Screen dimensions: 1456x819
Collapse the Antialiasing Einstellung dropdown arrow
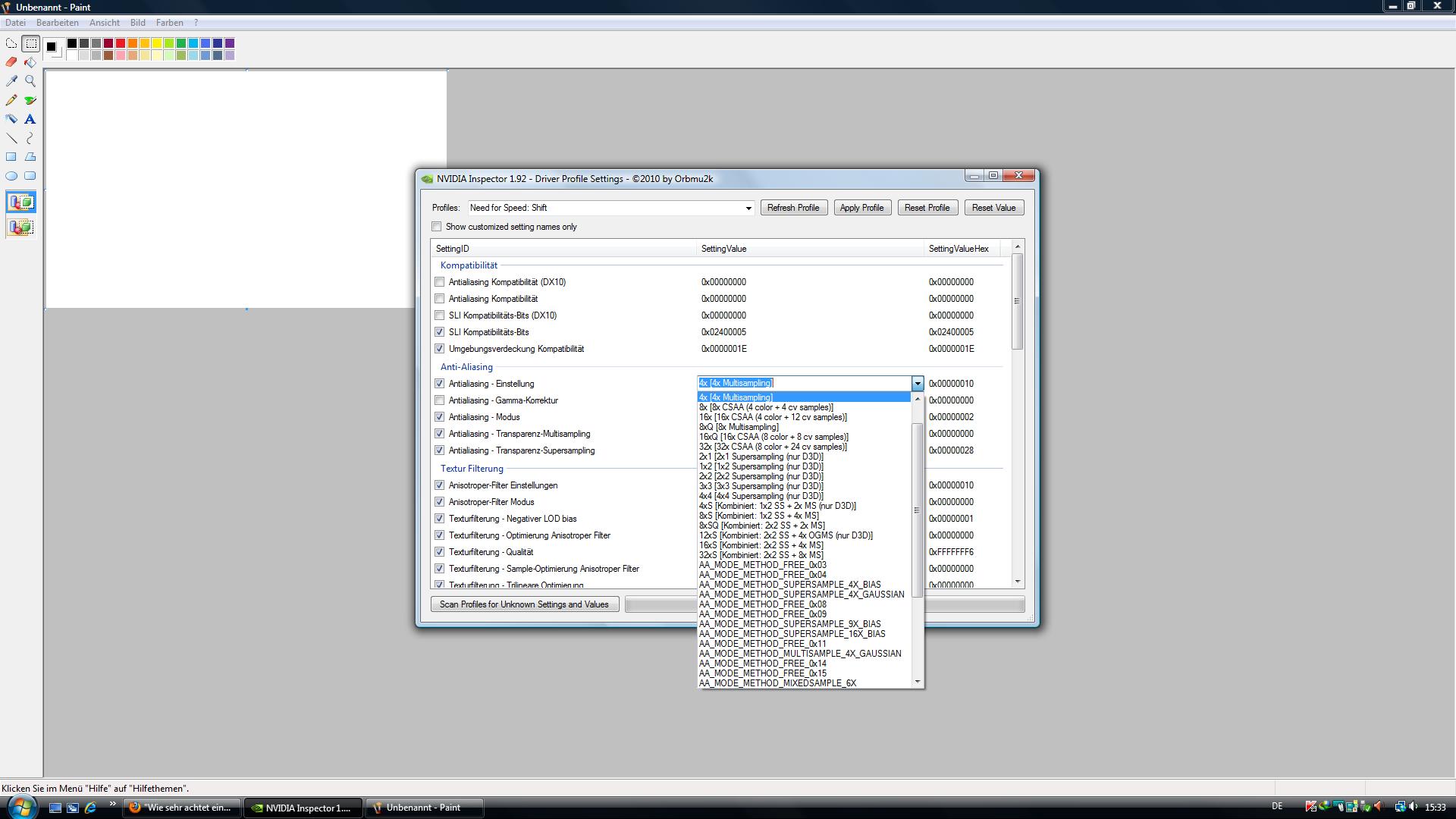tap(918, 384)
